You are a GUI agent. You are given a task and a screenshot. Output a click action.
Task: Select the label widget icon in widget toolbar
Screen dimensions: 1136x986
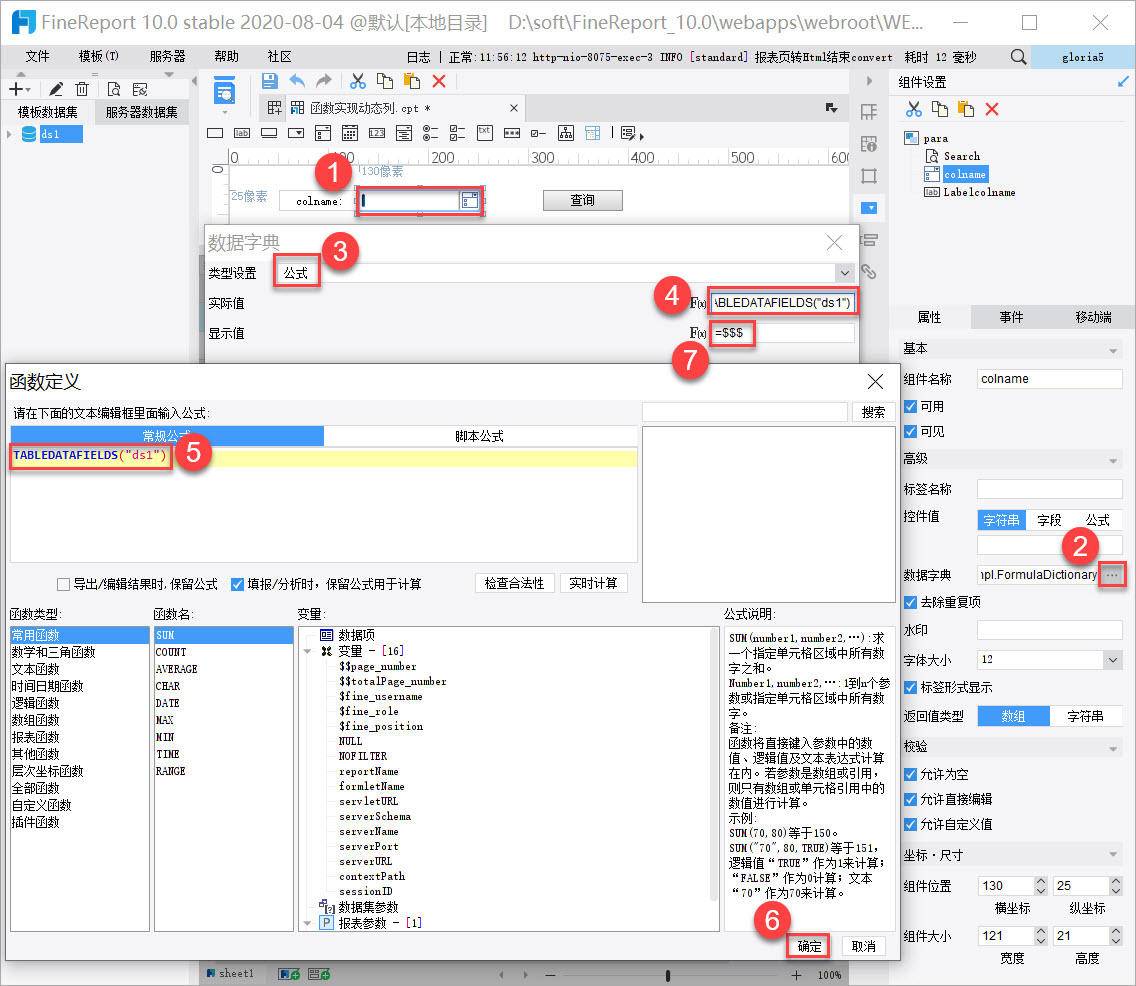242,133
